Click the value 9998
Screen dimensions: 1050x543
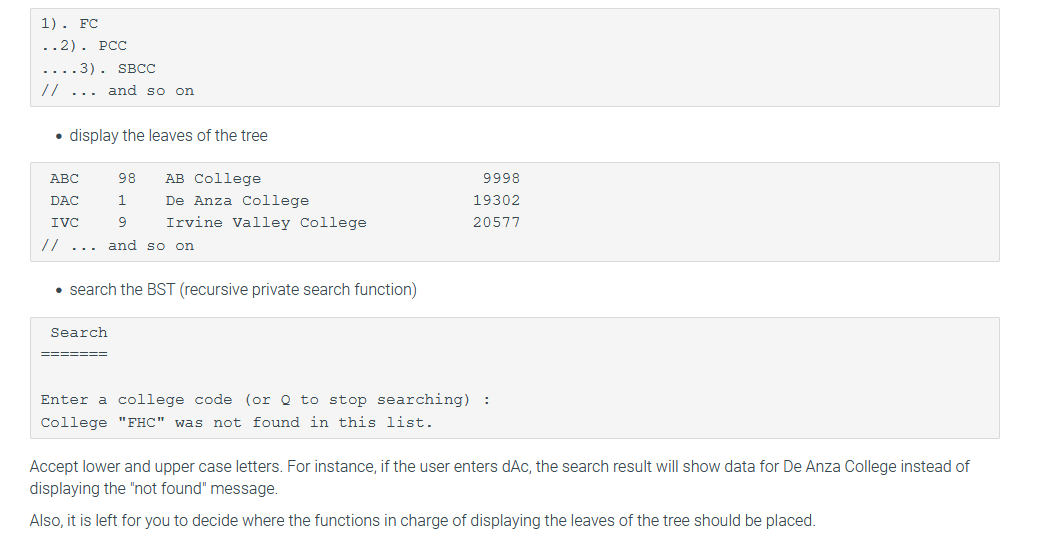[501, 179]
